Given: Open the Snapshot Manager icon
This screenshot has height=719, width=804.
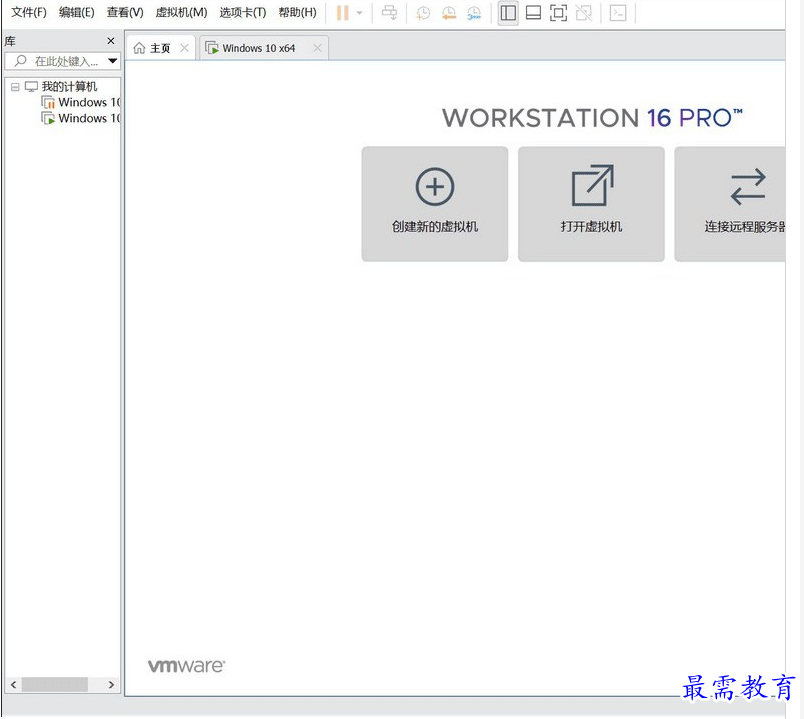Looking at the screenshot, I should 474,13.
